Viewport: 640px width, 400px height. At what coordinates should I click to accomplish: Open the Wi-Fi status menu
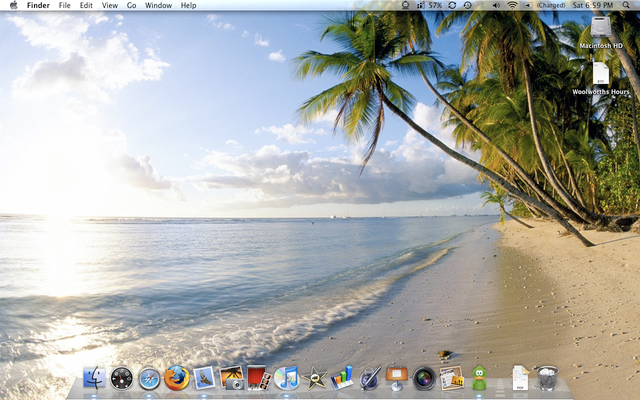point(512,6)
